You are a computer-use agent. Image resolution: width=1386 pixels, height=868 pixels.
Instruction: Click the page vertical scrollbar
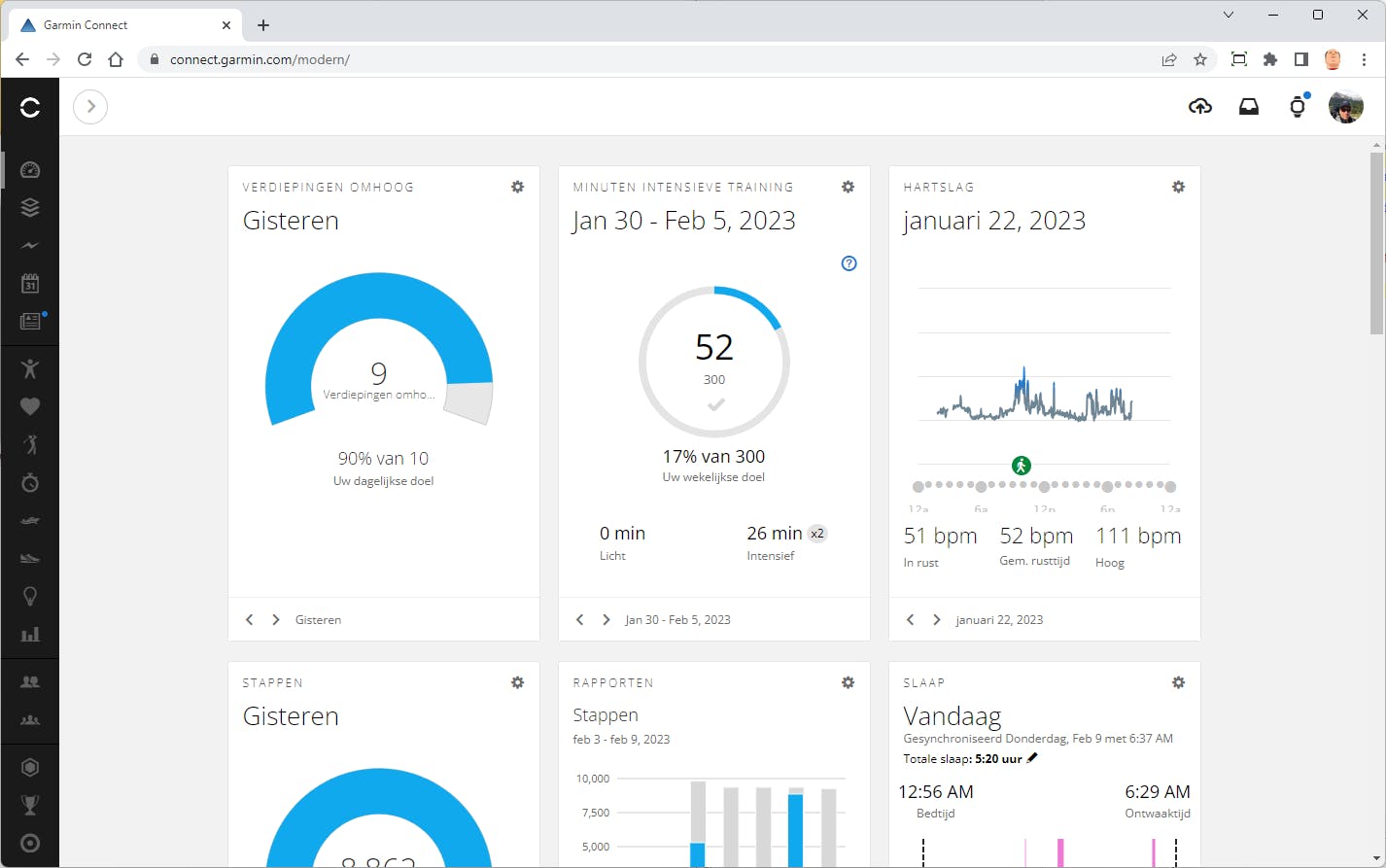[1376, 243]
